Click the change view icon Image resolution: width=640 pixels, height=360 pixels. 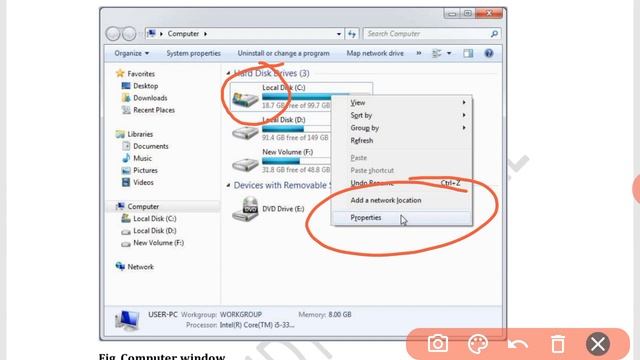(437, 53)
